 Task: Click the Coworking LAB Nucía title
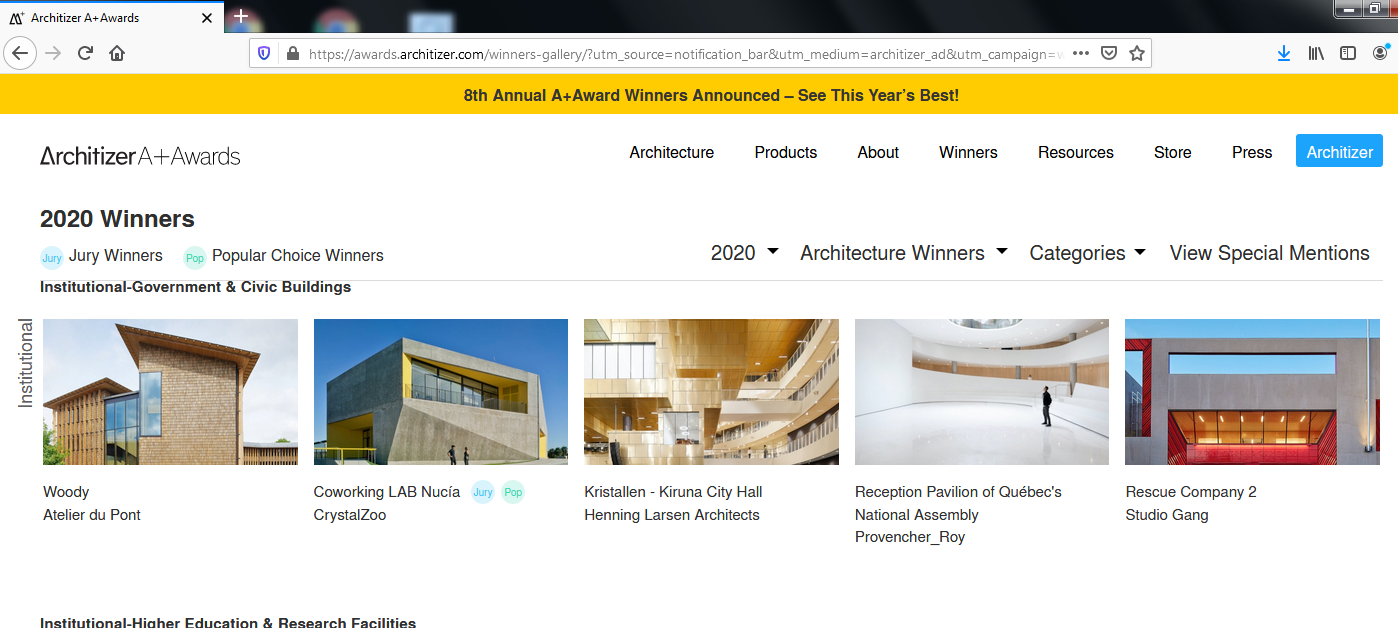[x=387, y=492]
